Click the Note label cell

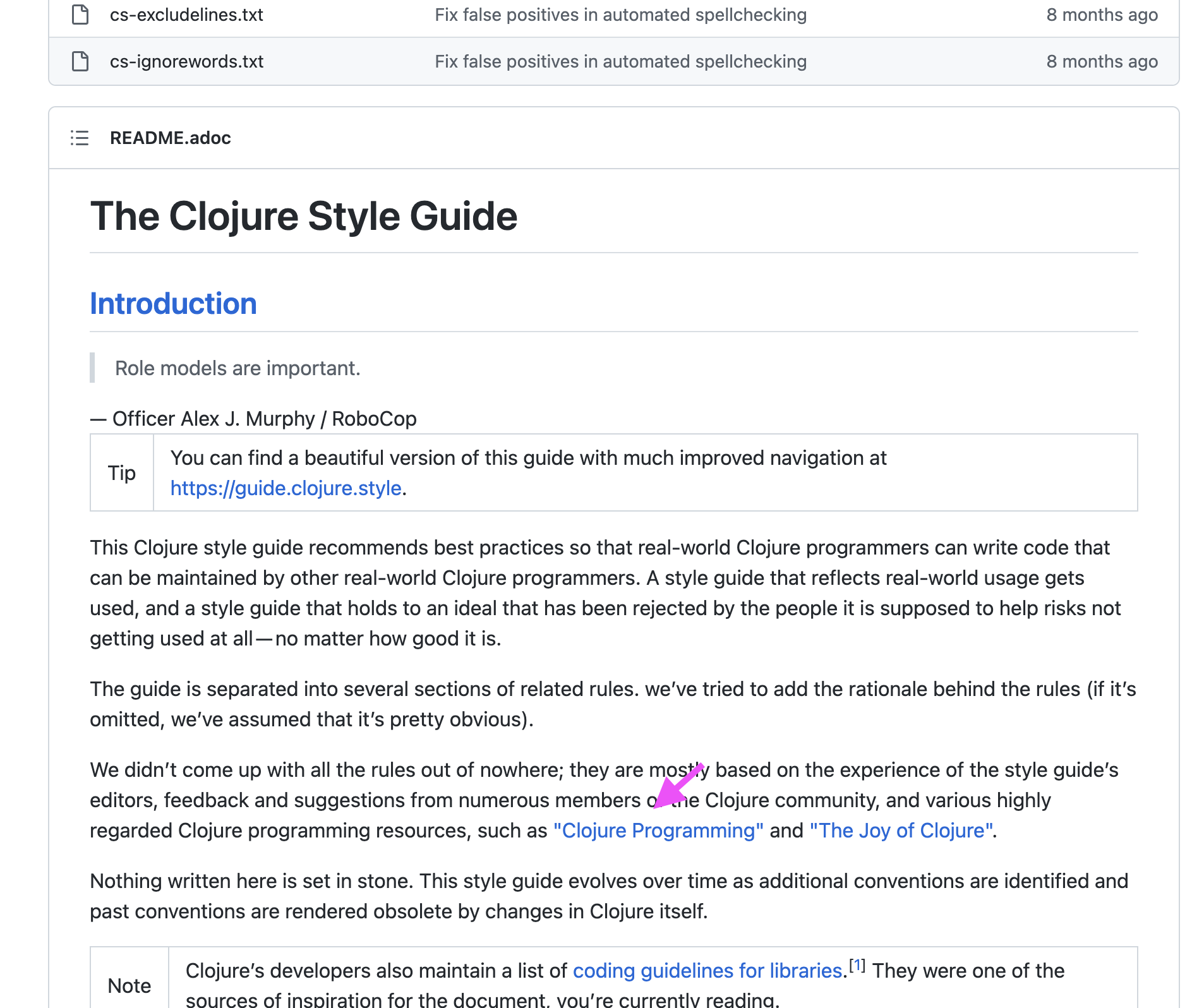pyautogui.click(x=129, y=978)
